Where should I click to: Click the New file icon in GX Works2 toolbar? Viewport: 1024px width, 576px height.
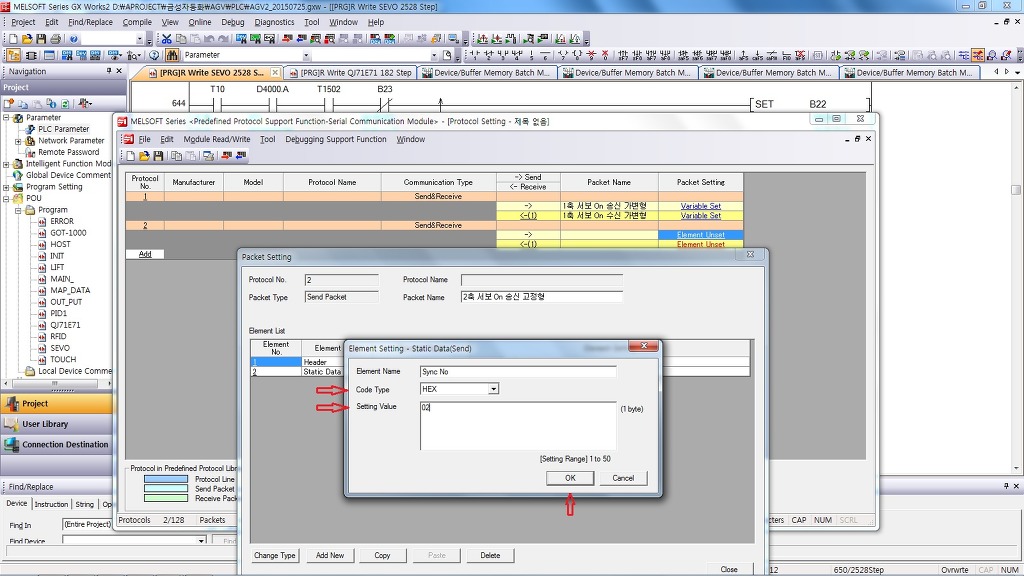(13, 39)
